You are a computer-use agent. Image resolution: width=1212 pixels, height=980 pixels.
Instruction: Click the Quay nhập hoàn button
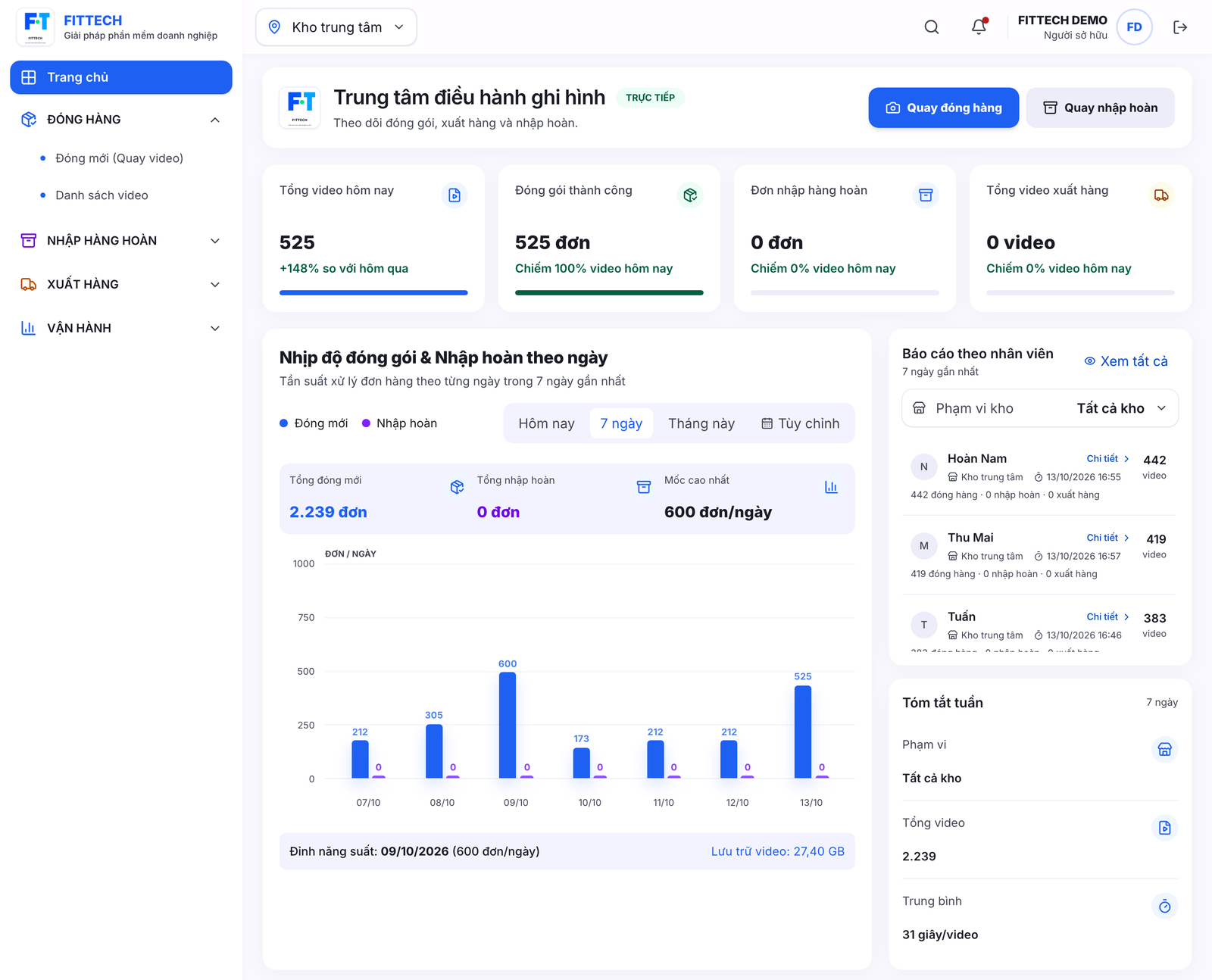coord(1101,108)
